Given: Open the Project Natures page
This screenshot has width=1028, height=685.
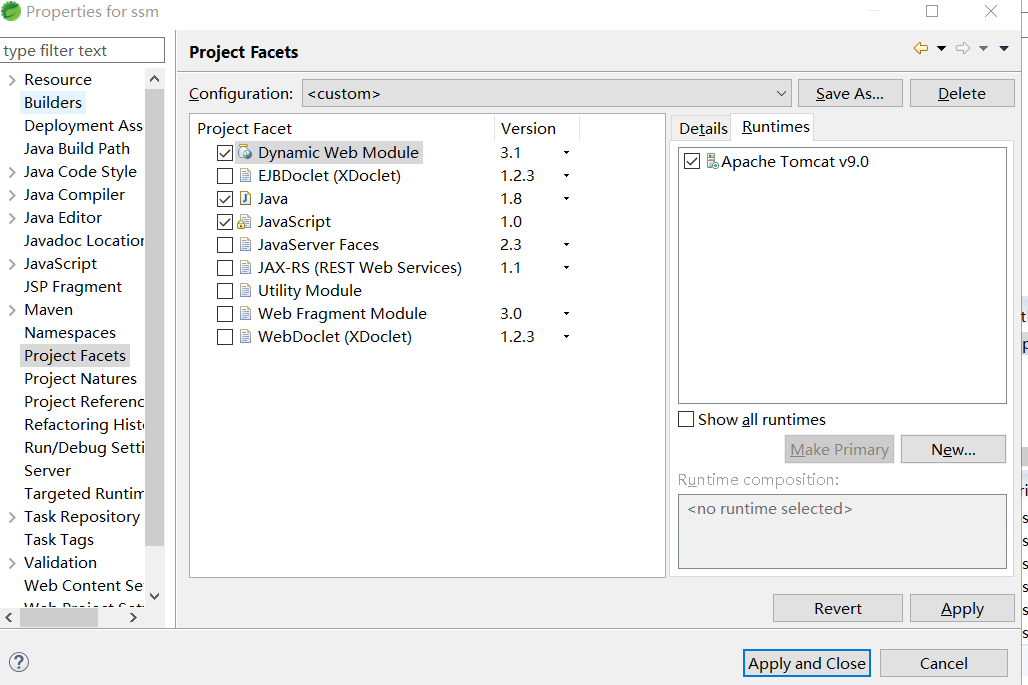Looking at the screenshot, I should (x=81, y=379).
